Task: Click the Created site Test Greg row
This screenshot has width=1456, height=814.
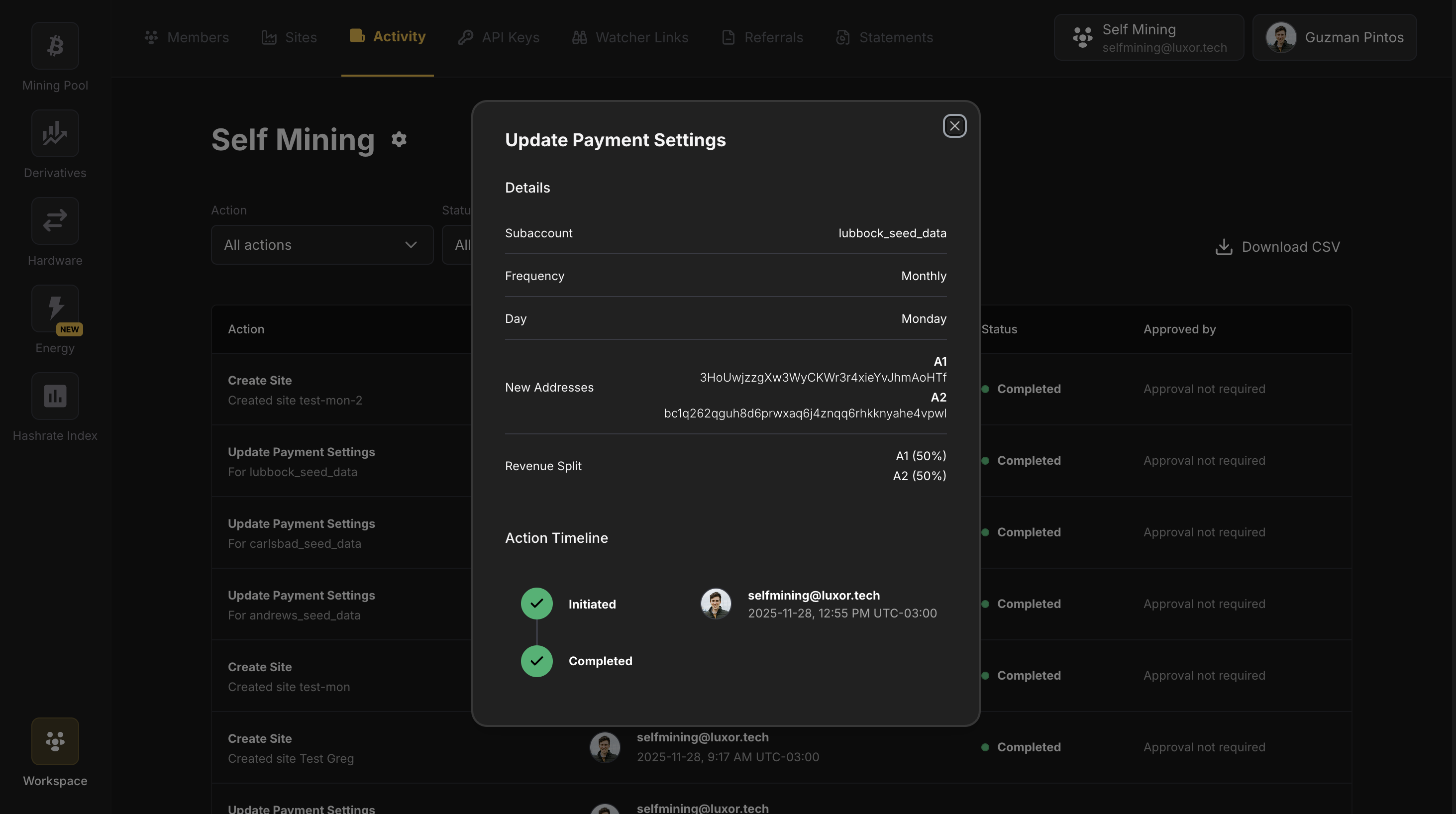Action: point(782,748)
